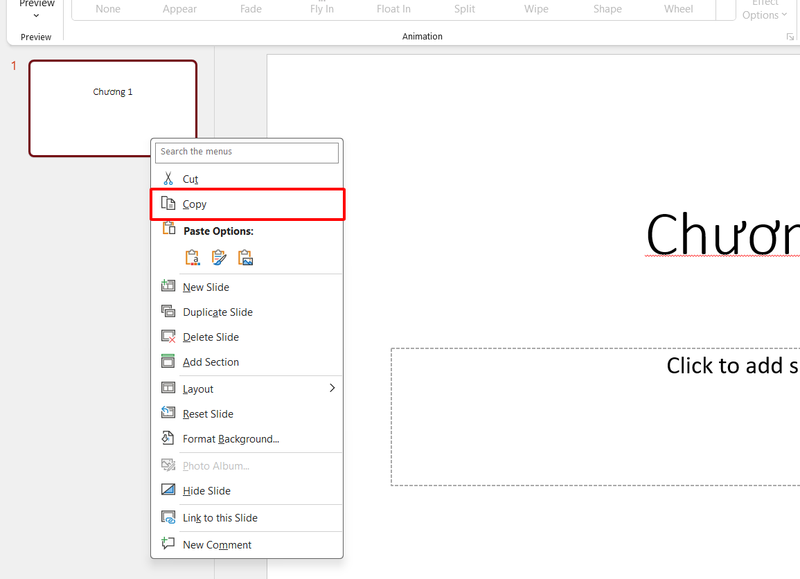Choose Paste with Destination Theme icon
The height and width of the screenshot is (579, 800).
click(x=192, y=258)
